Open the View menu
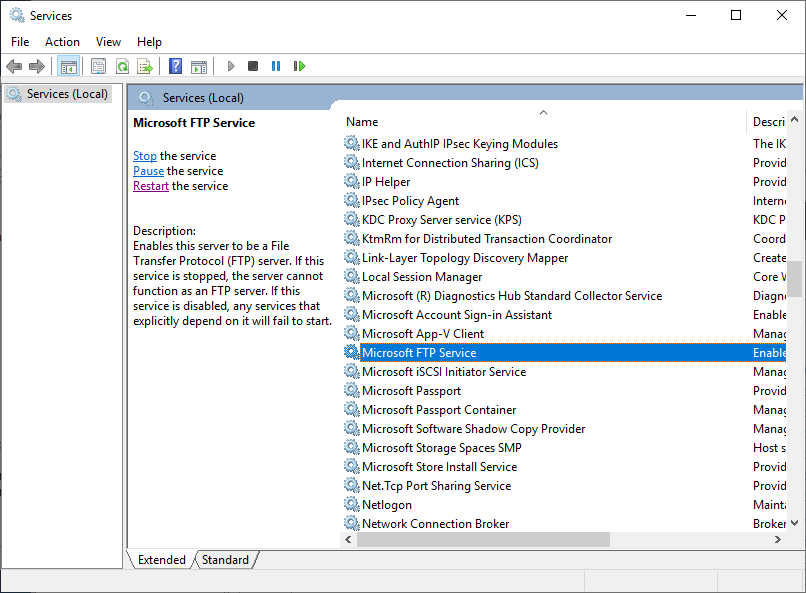The height and width of the screenshot is (593, 806). (108, 42)
